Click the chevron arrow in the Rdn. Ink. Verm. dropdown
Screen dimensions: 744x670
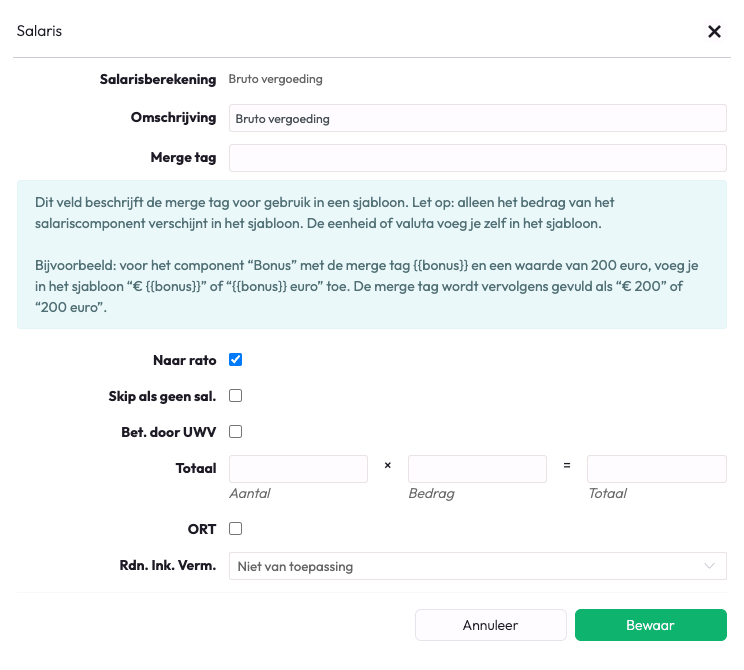pos(710,567)
